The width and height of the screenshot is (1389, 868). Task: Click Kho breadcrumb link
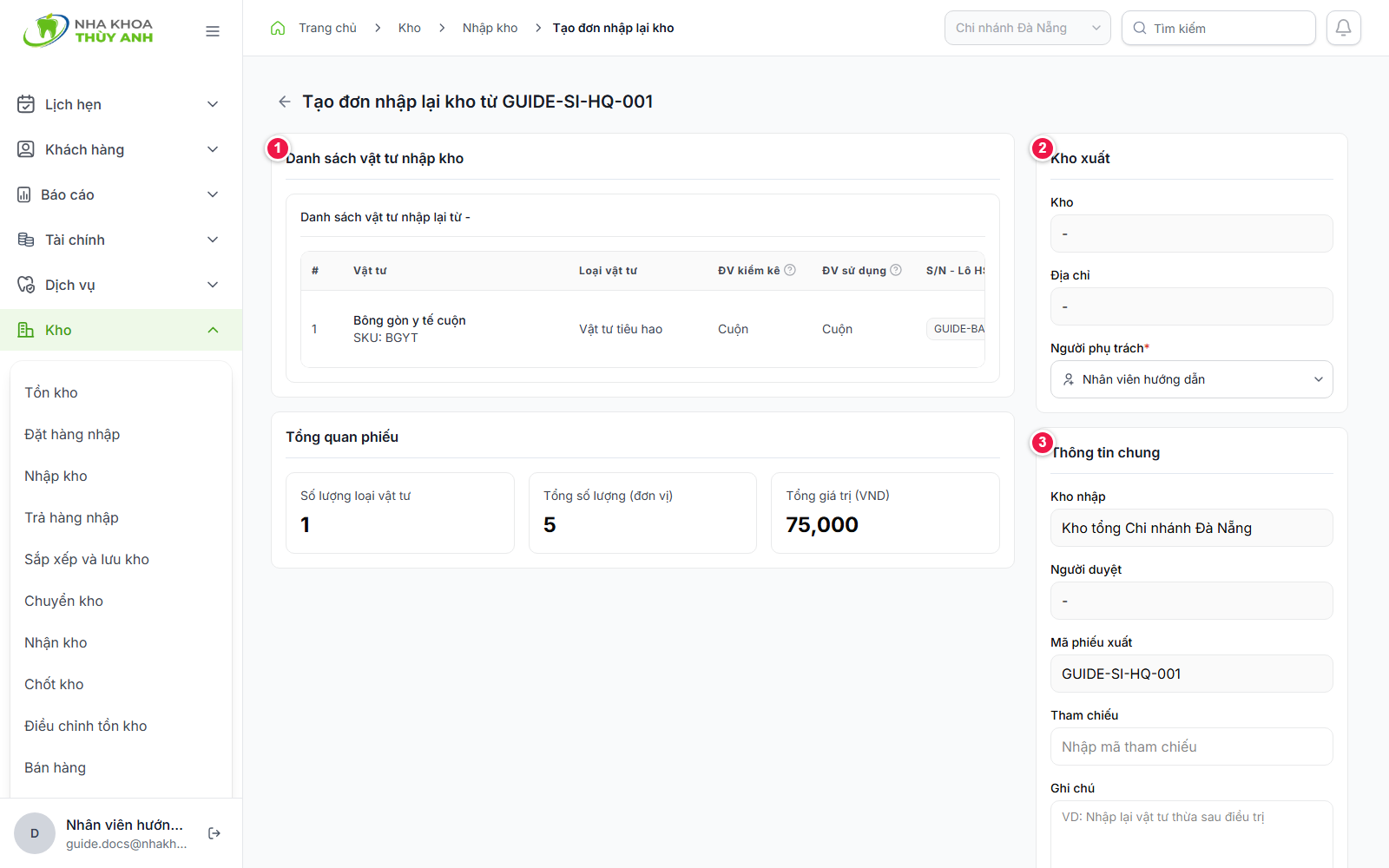[x=409, y=28]
